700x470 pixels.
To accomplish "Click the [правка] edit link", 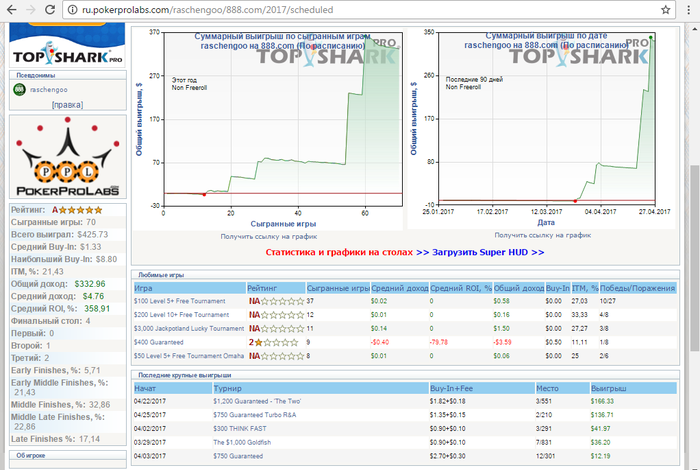I will tap(67, 105).
